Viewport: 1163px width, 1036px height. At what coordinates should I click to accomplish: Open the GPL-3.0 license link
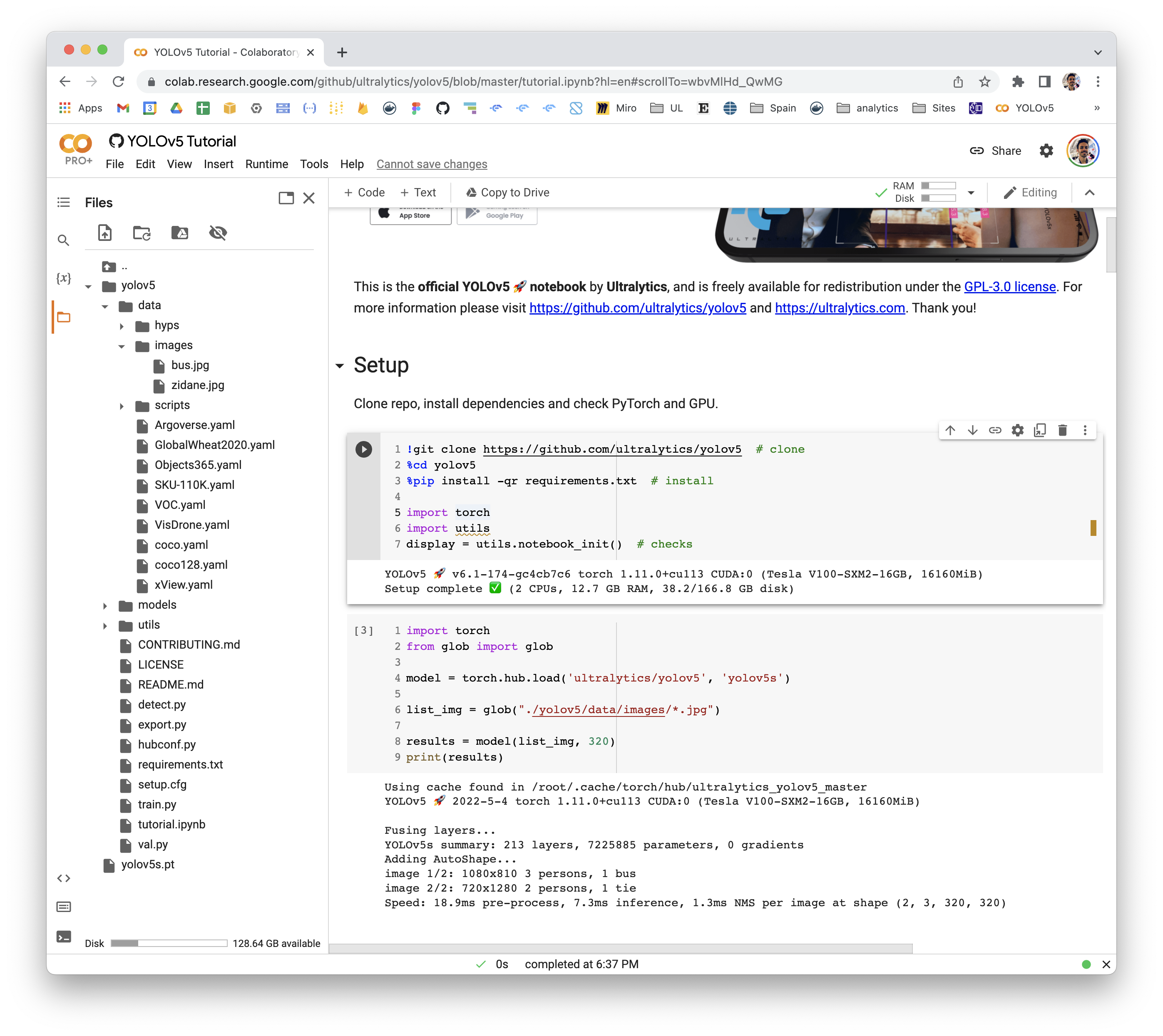(1010, 287)
